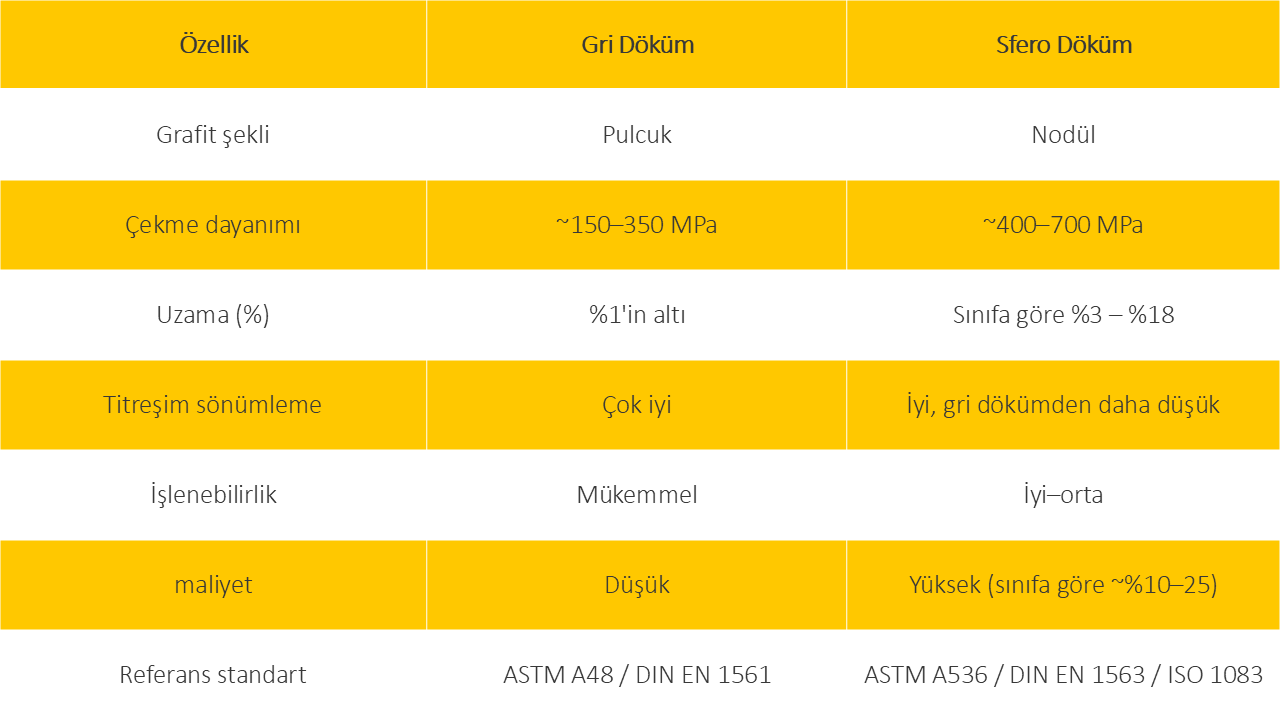1280x720 pixels.
Task: Select the ASTM A48 / DIN EN 1561 cell
Action: [x=637, y=675]
